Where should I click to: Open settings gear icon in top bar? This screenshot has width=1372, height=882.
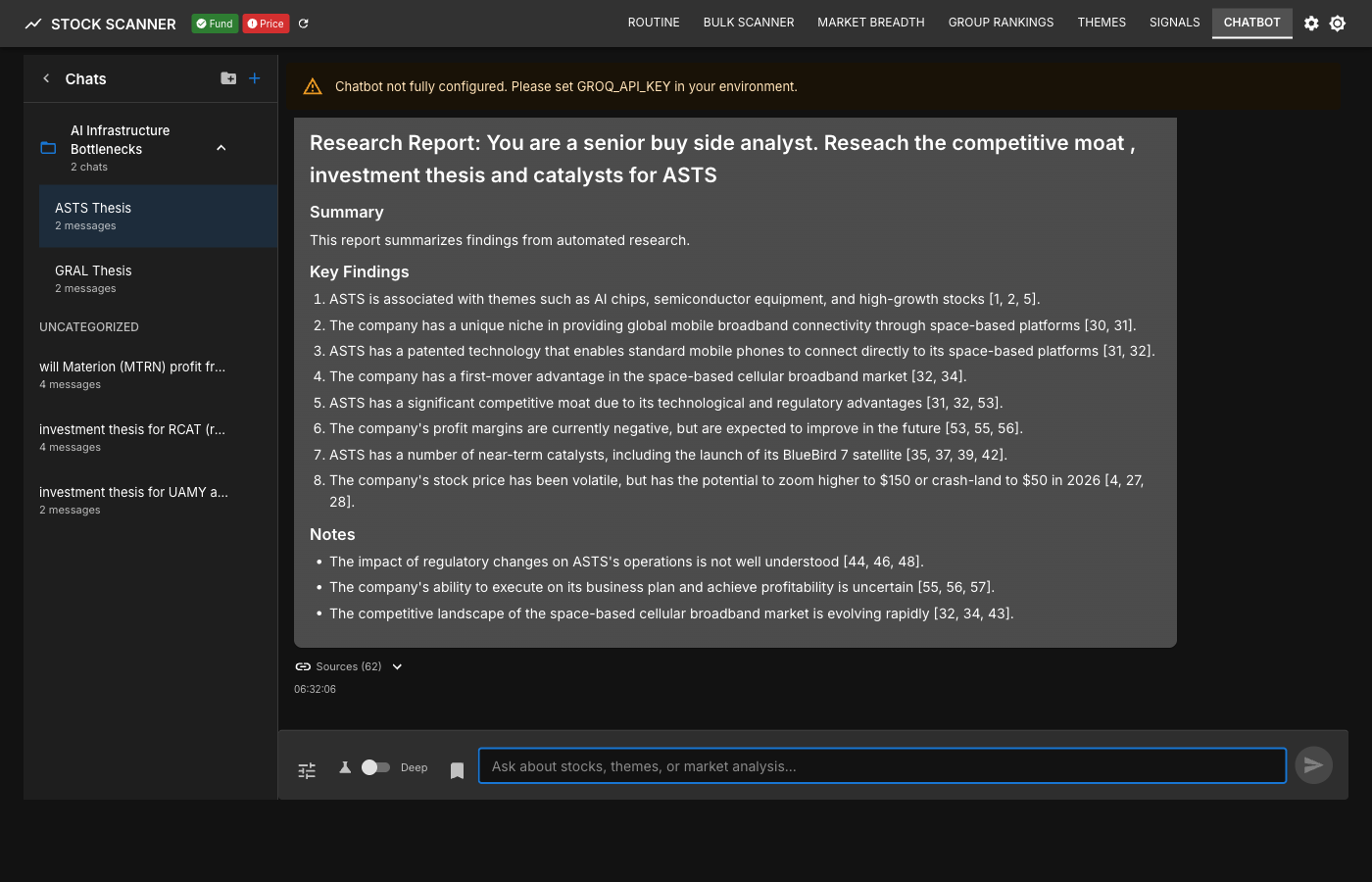(x=1311, y=24)
